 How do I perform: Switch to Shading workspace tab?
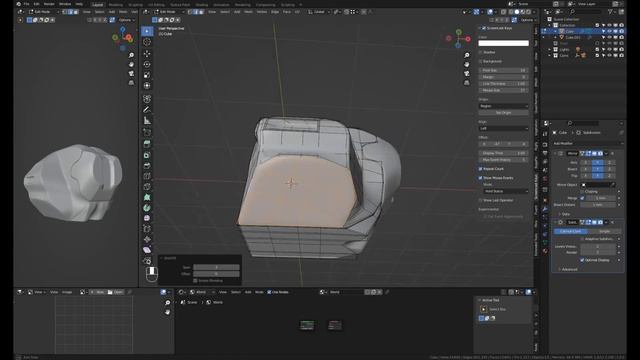pyautogui.click(x=202, y=5)
